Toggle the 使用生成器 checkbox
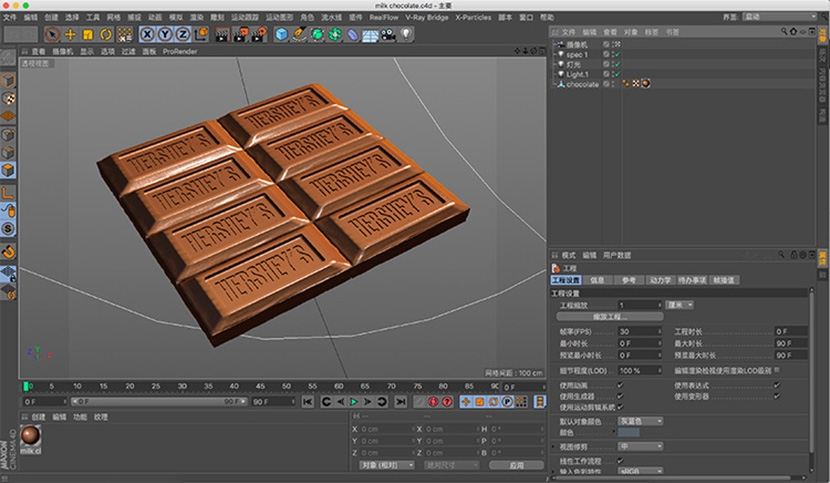The image size is (830, 483). pos(620,396)
